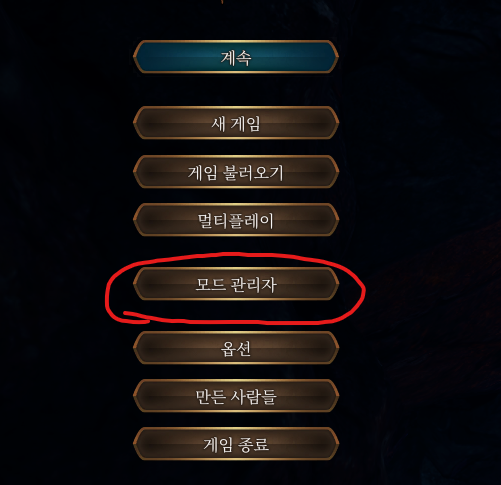Launch the Mod Manager (모드 관리자)
This screenshot has width=501, height=485.
click(x=236, y=284)
